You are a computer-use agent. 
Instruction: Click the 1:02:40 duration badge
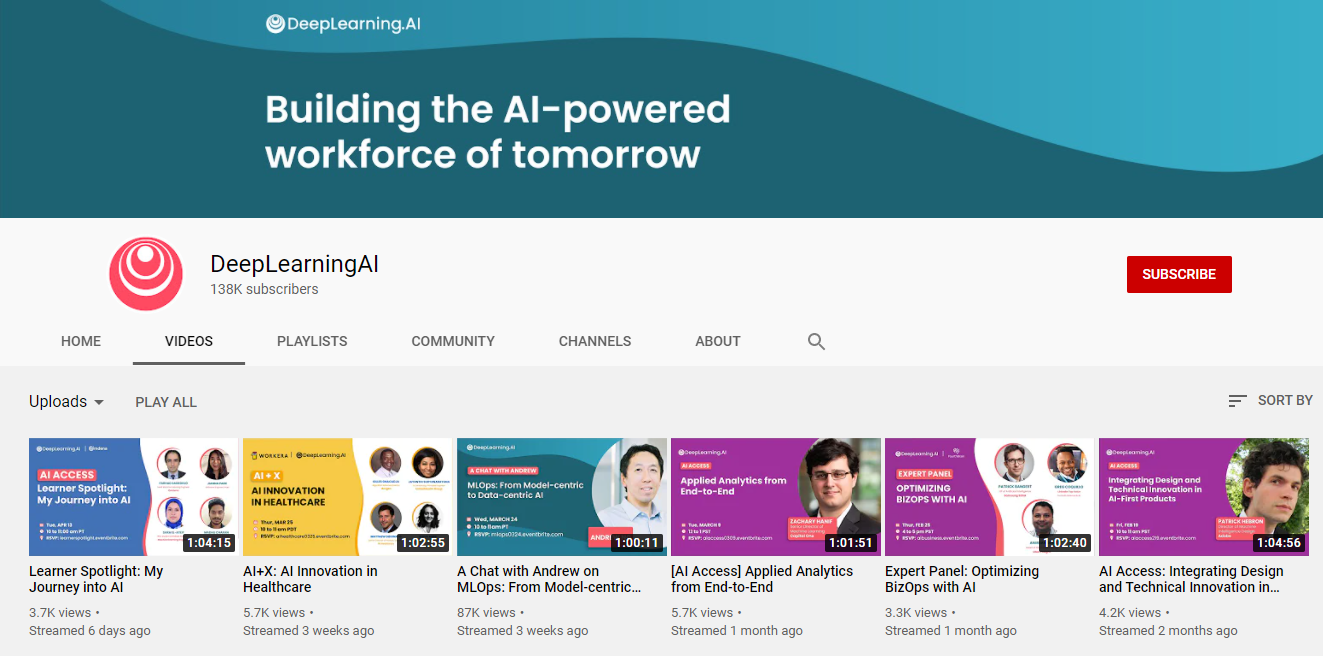[x=1065, y=543]
